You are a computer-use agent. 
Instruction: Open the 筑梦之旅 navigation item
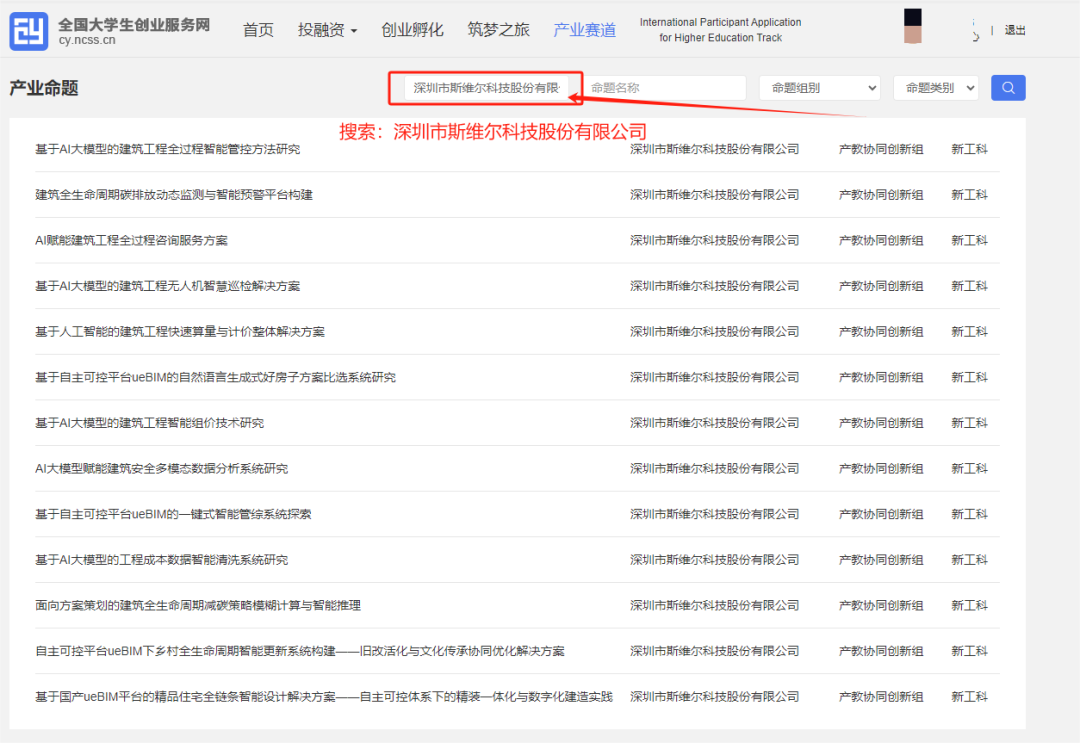(x=498, y=30)
